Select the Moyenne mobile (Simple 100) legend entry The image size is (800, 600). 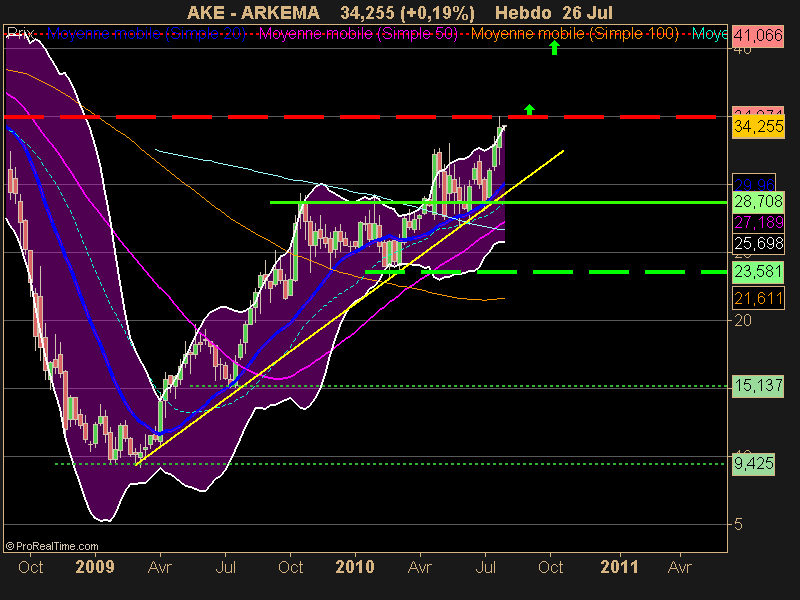click(574, 34)
